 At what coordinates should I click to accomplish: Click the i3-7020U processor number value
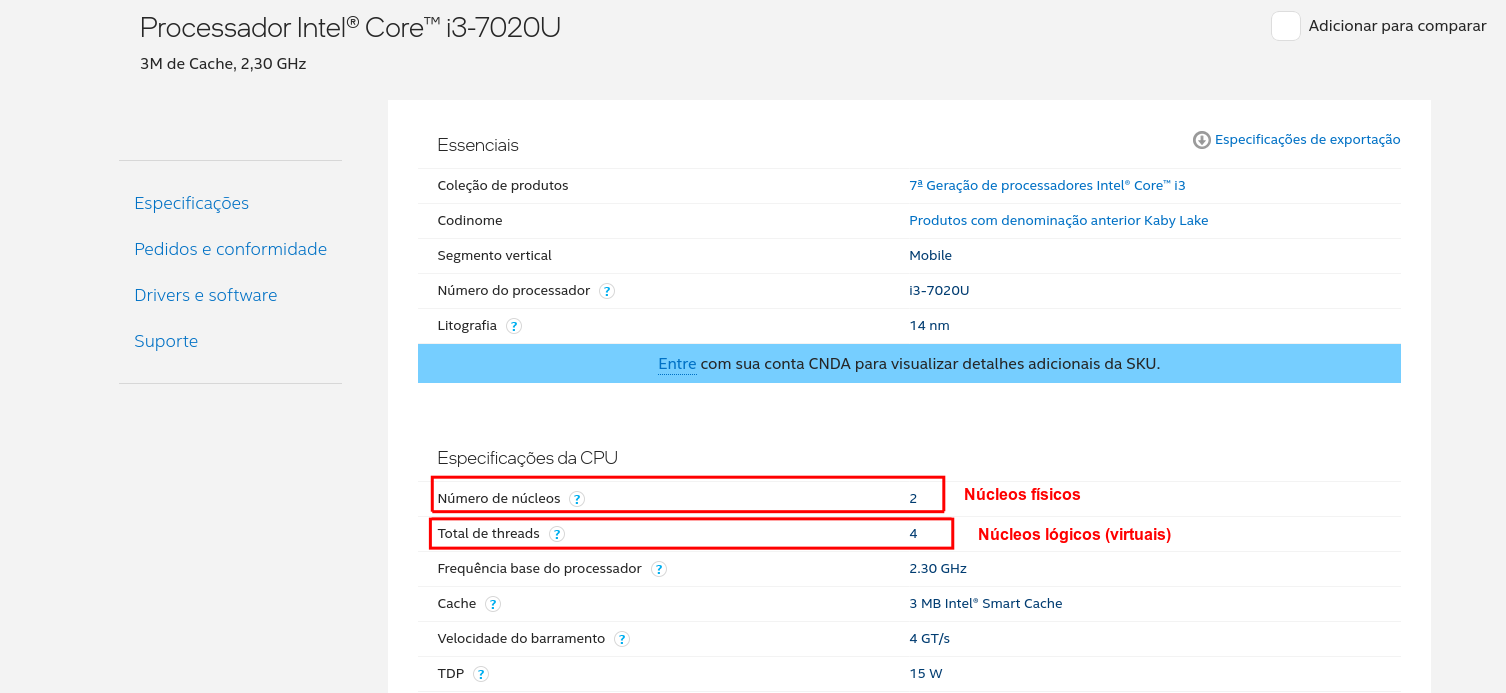[x=940, y=291]
